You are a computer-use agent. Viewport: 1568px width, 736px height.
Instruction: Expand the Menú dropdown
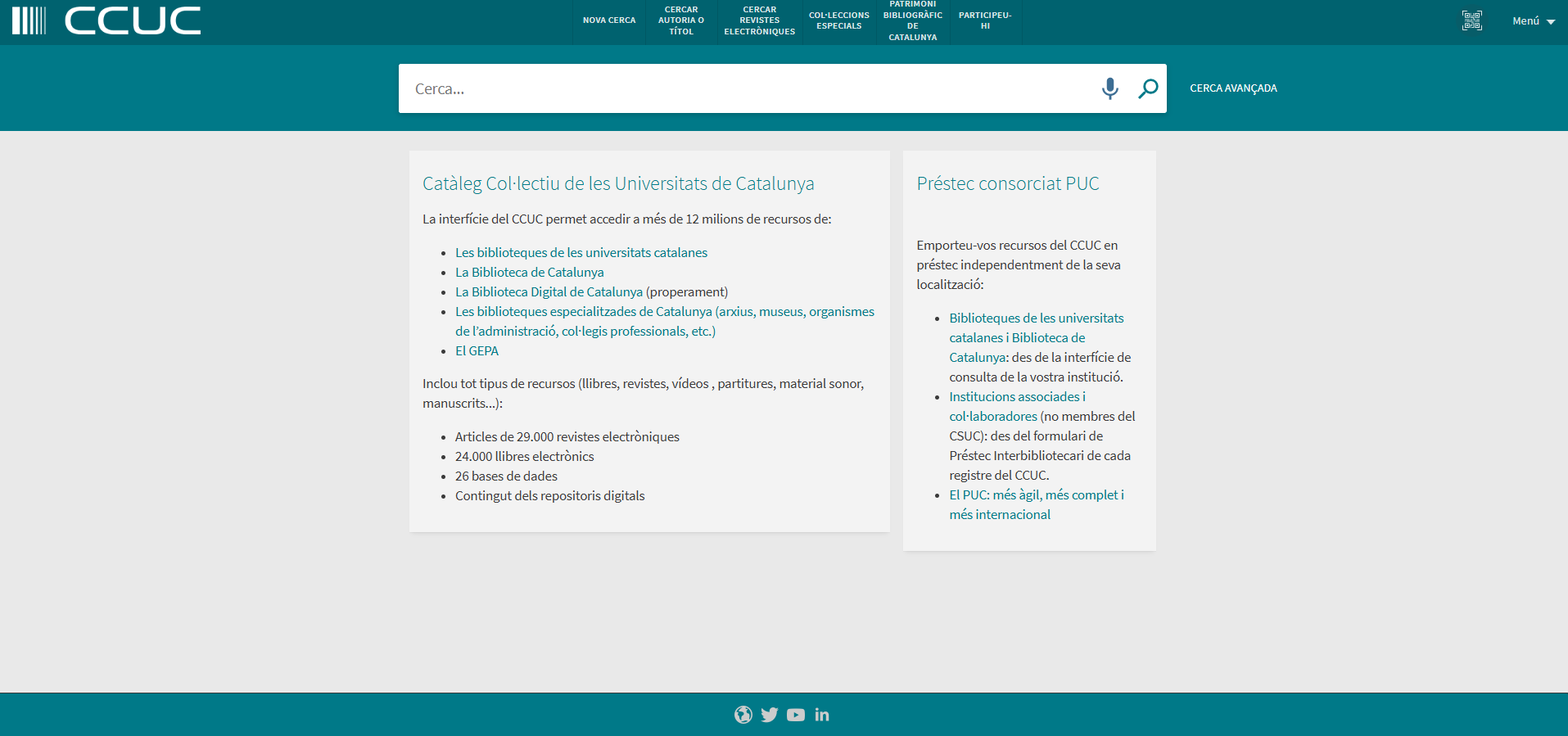pos(1533,21)
